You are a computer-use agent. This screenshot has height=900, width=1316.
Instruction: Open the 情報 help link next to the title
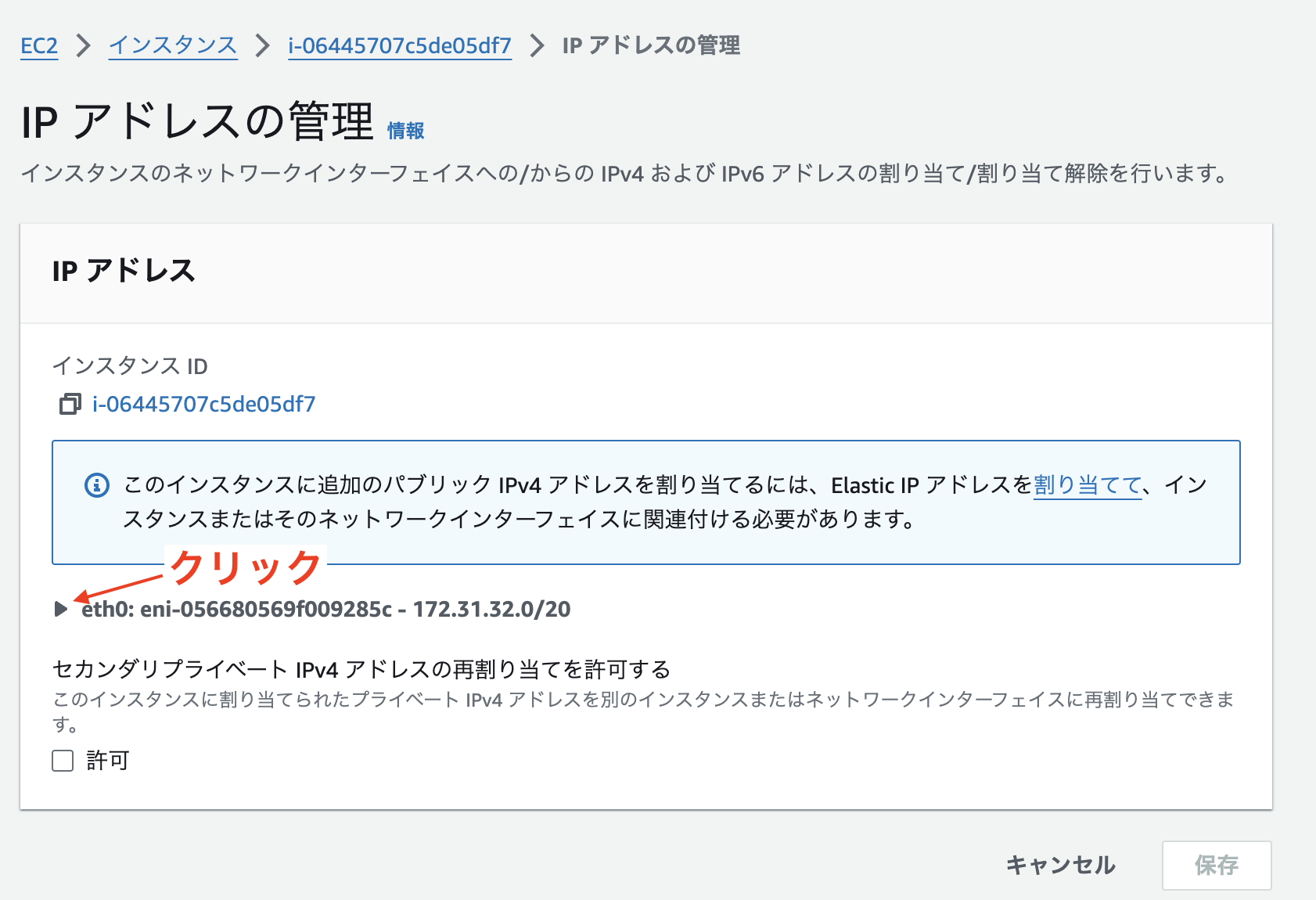[406, 131]
